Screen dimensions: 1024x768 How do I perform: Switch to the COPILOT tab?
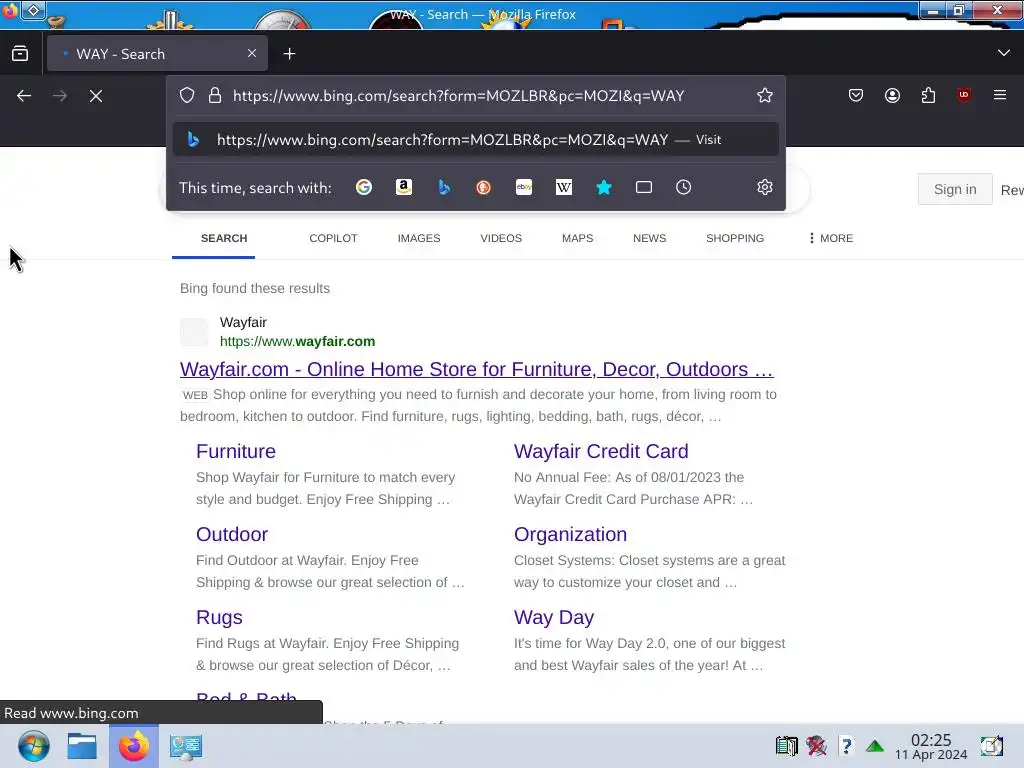333,238
